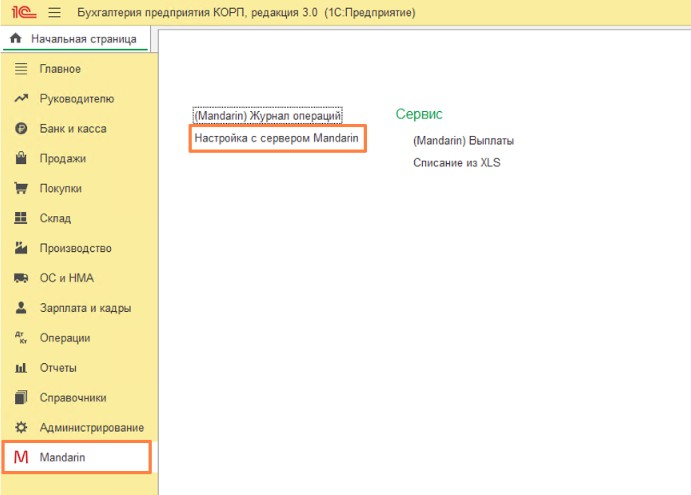Open the Руководителю section
The height and width of the screenshot is (495, 691).
click(x=79, y=98)
